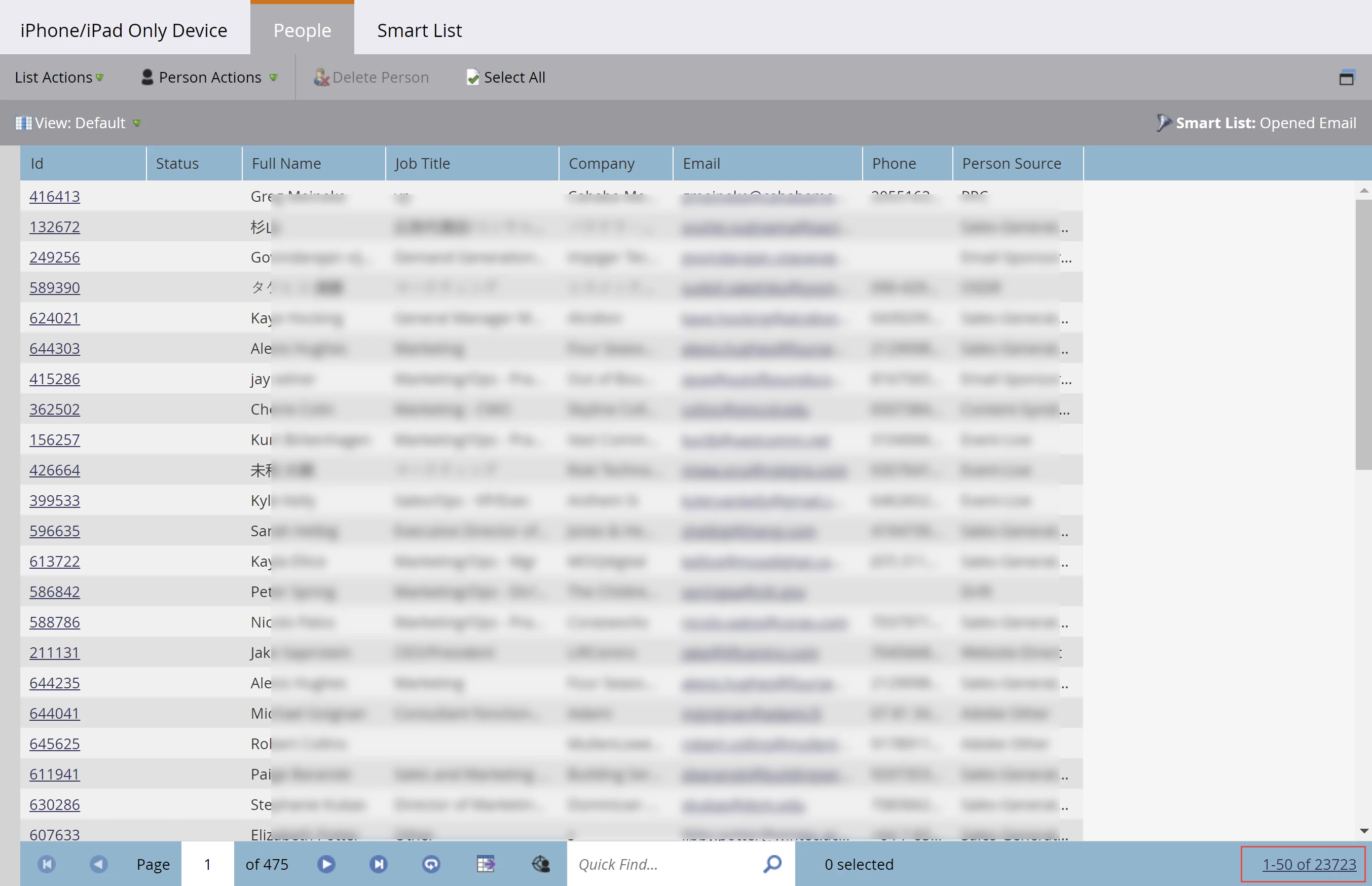The width and height of the screenshot is (1372, 886).
Task: Click the restore window icon at top right
Action: pyautogui.click(x=1347, y=77)
